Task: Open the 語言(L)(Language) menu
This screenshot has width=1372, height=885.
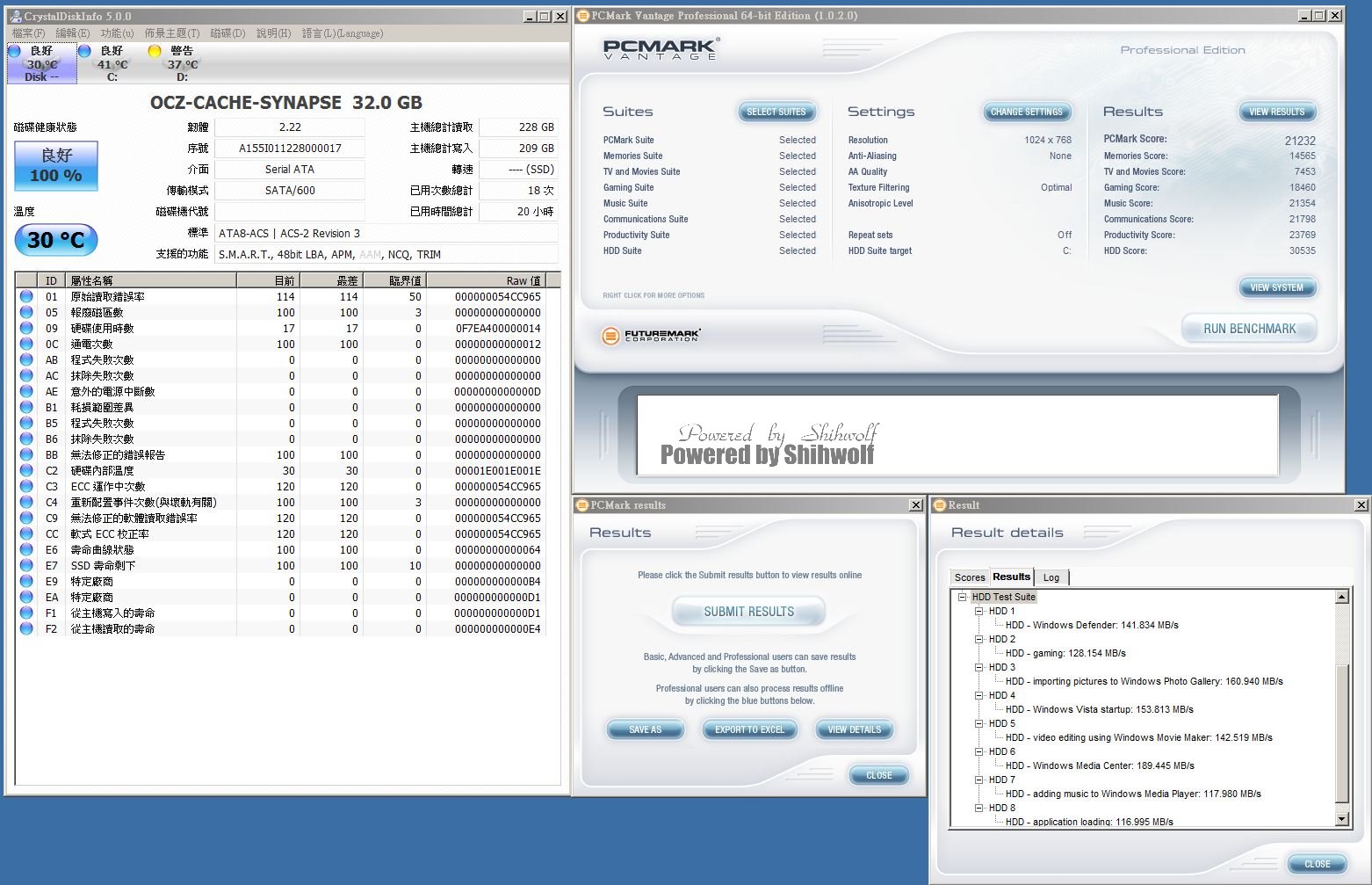Action: (343, 33)
